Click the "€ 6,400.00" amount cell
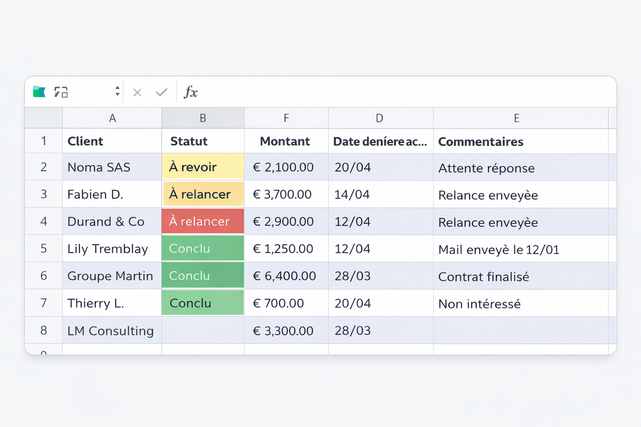Image resolution: width=641 pixels, height=427 pixels. click(286, 275)
